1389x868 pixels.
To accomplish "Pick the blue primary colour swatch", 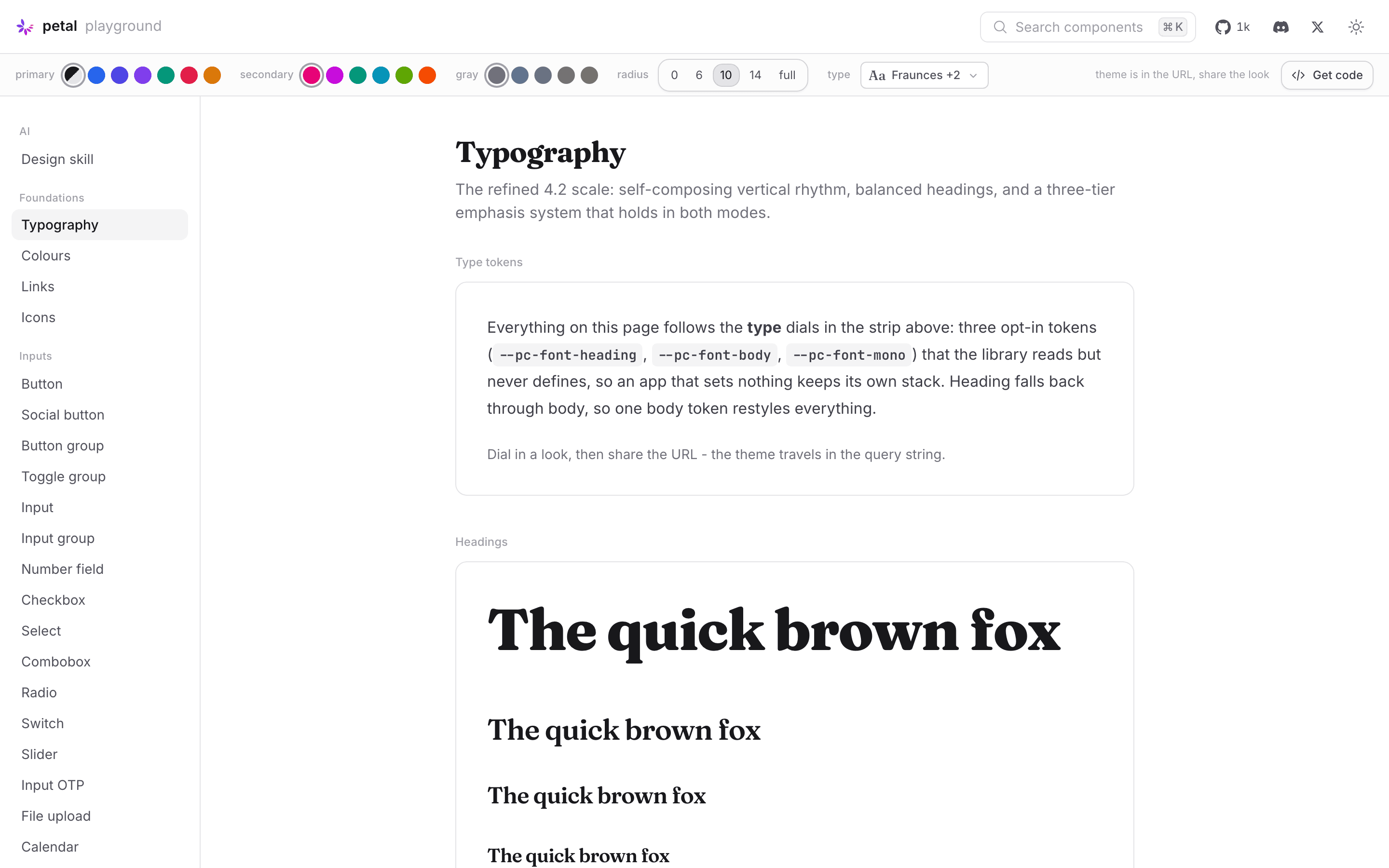I will click(96, 75).
